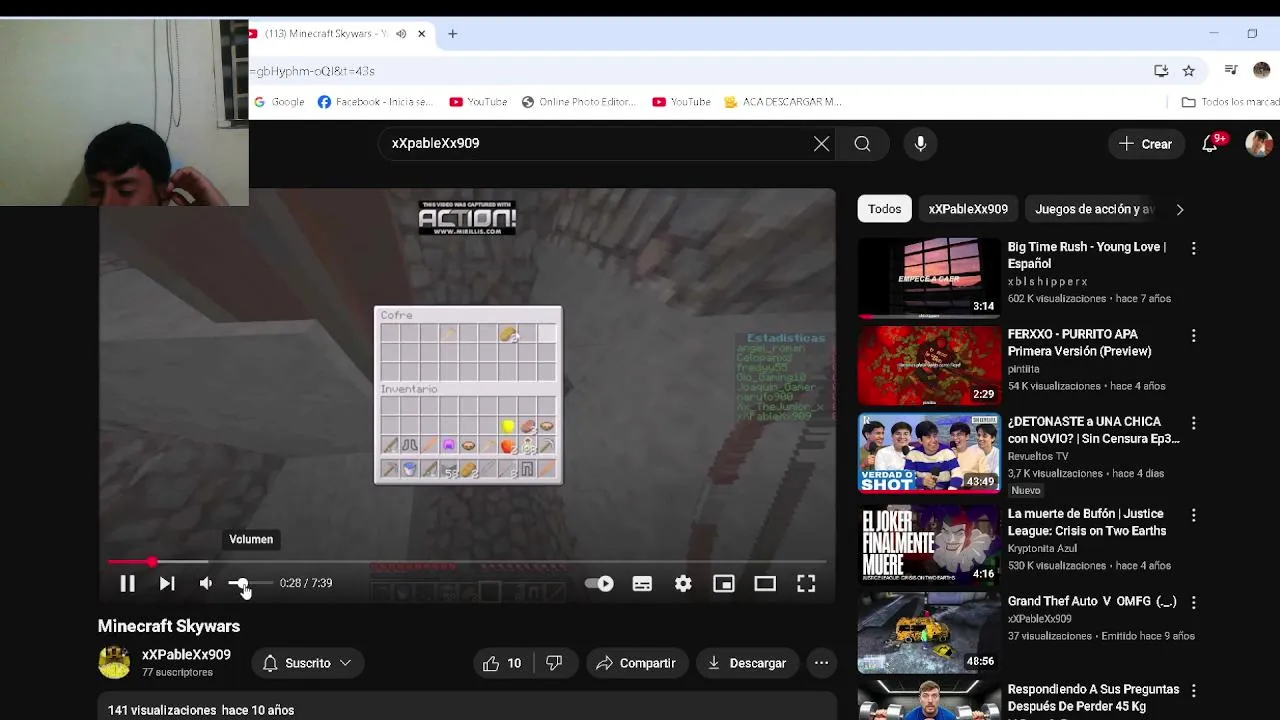Enter fullscreen mode

[806, 583]
